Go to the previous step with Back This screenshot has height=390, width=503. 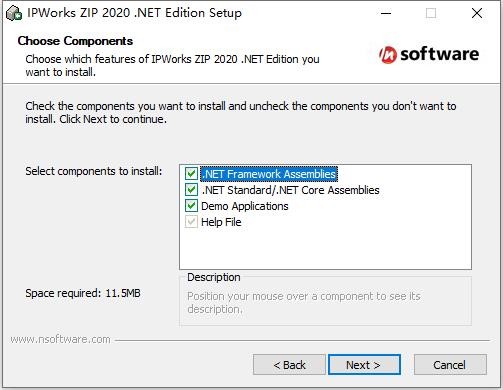pos(289,365)
